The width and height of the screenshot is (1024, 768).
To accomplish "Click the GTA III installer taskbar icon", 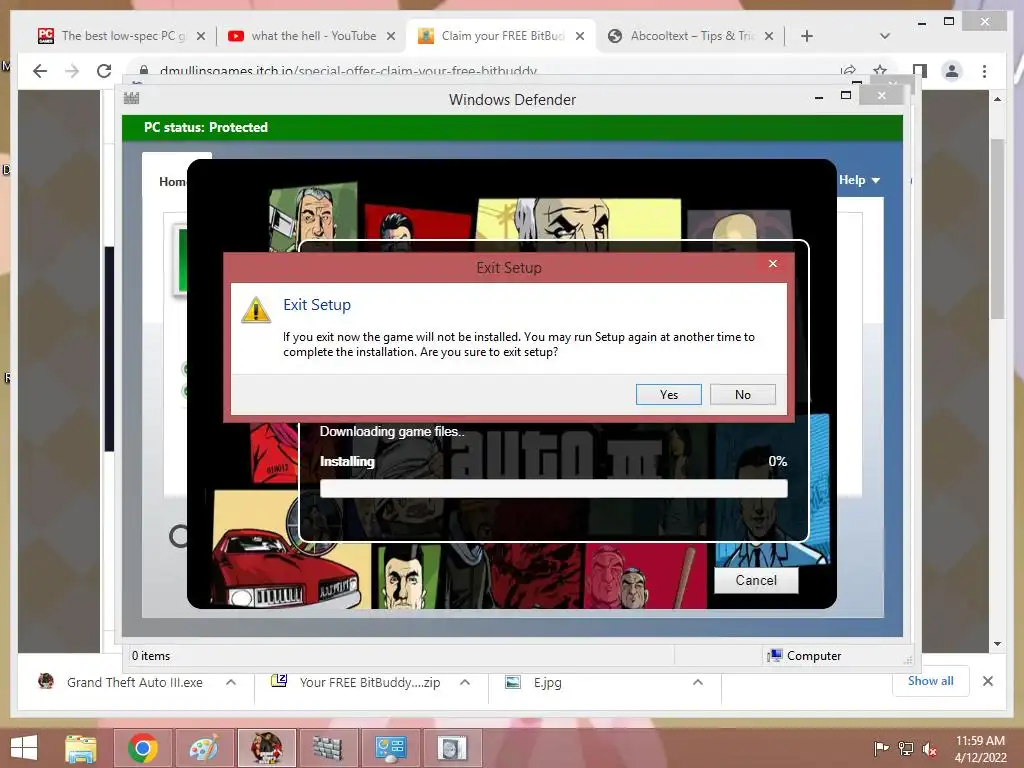I will (266, 748).
